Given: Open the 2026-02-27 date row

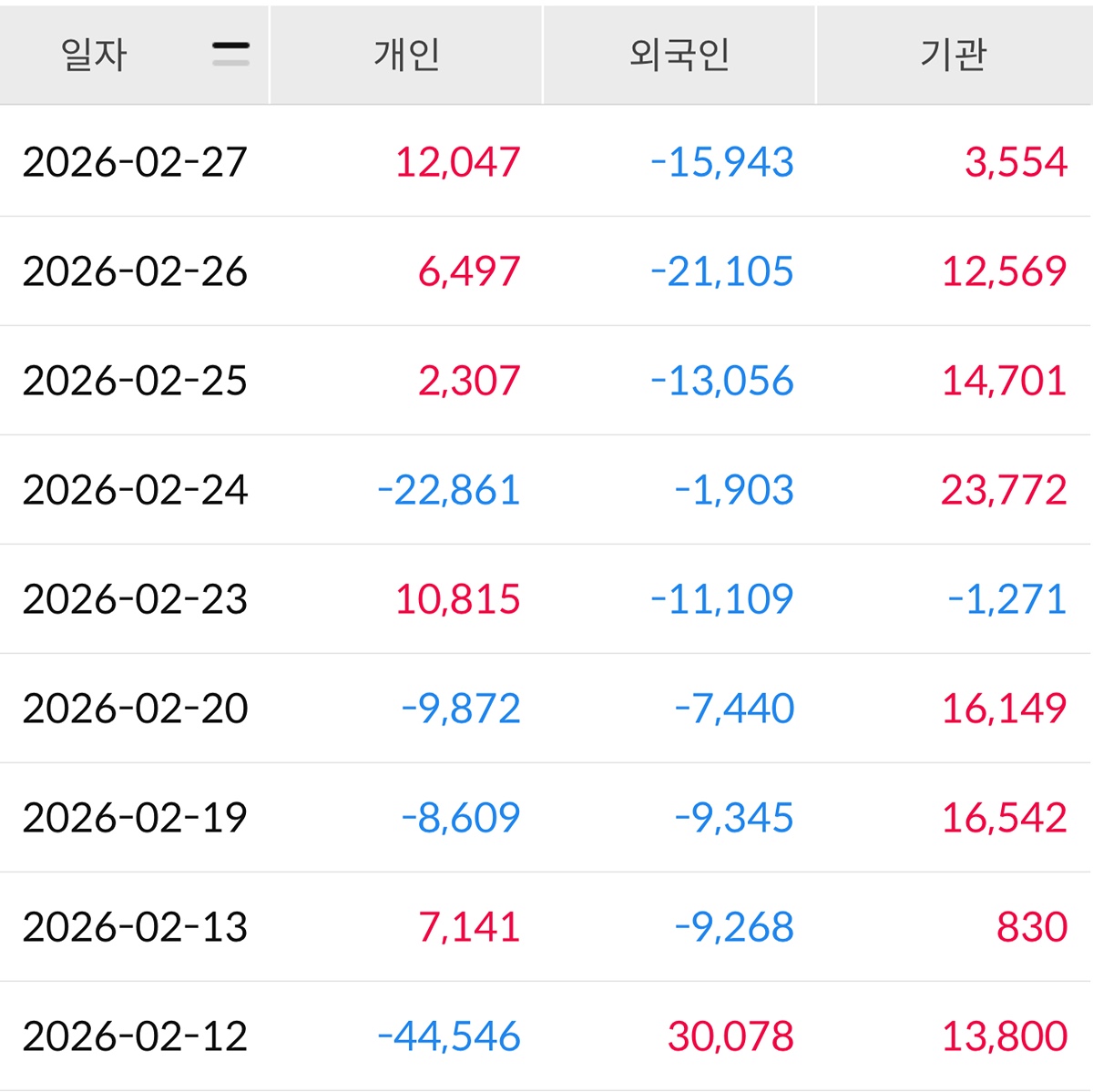Looking at the screenshot, I should click(x=546, y=162).
